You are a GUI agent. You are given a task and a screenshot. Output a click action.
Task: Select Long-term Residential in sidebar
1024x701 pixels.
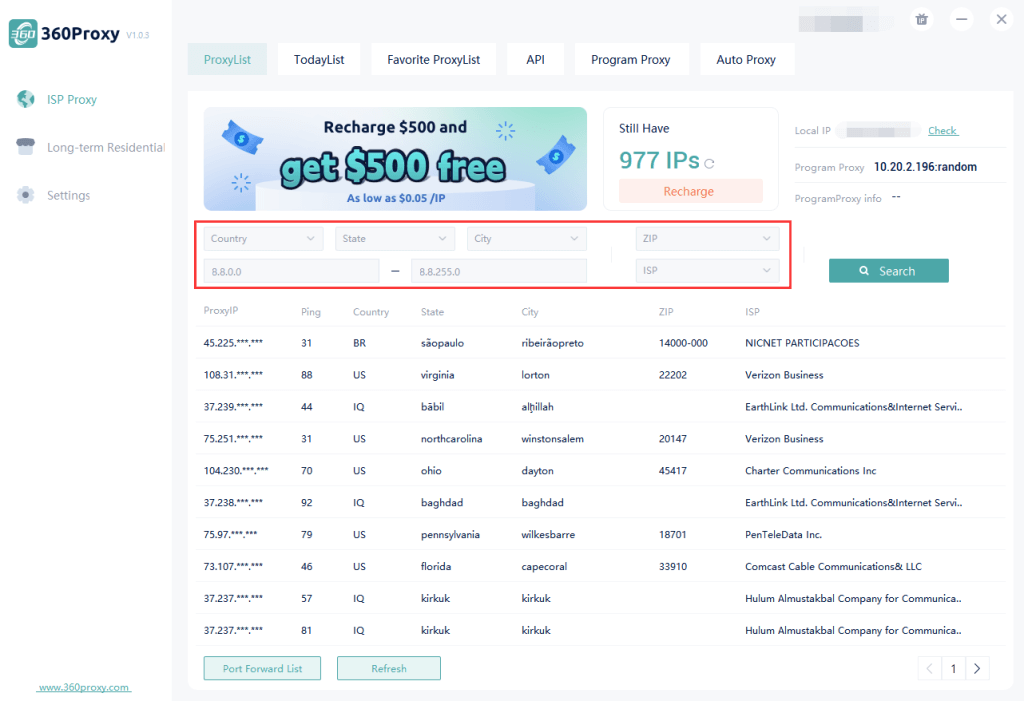click(x=106, y=148)
